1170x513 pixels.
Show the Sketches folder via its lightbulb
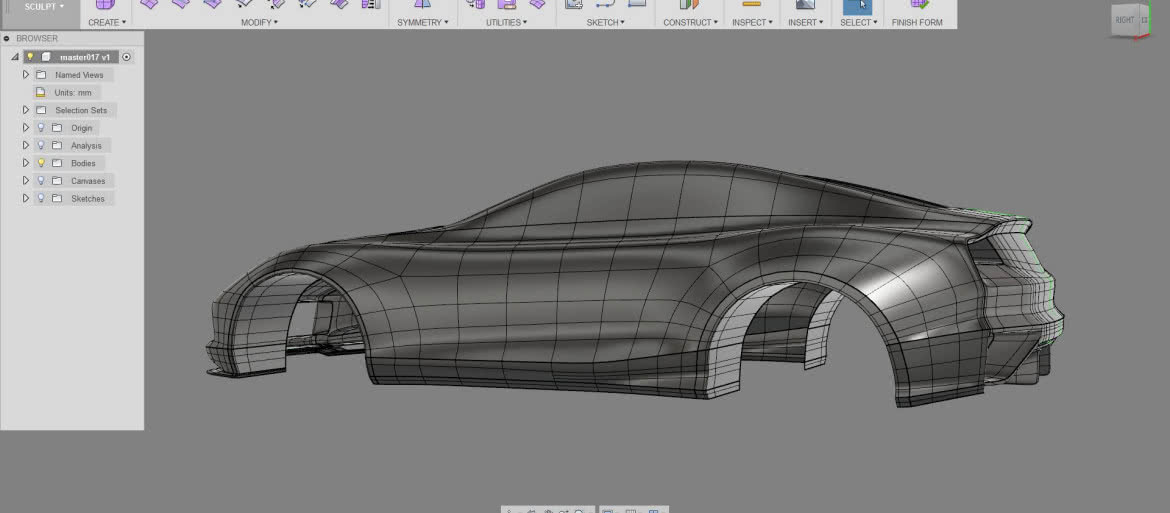[41, 198]
